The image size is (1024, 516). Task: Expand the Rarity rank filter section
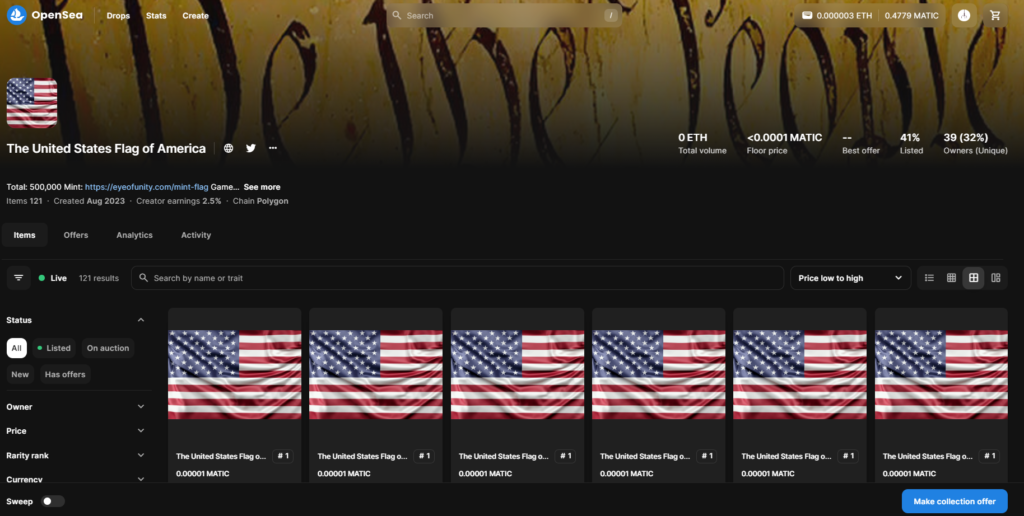[76, 455]
